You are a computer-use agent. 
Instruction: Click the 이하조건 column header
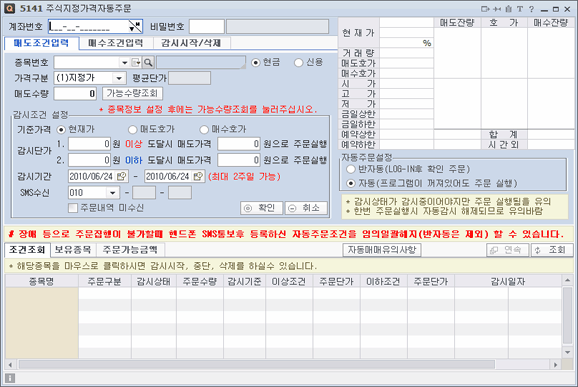384,282
